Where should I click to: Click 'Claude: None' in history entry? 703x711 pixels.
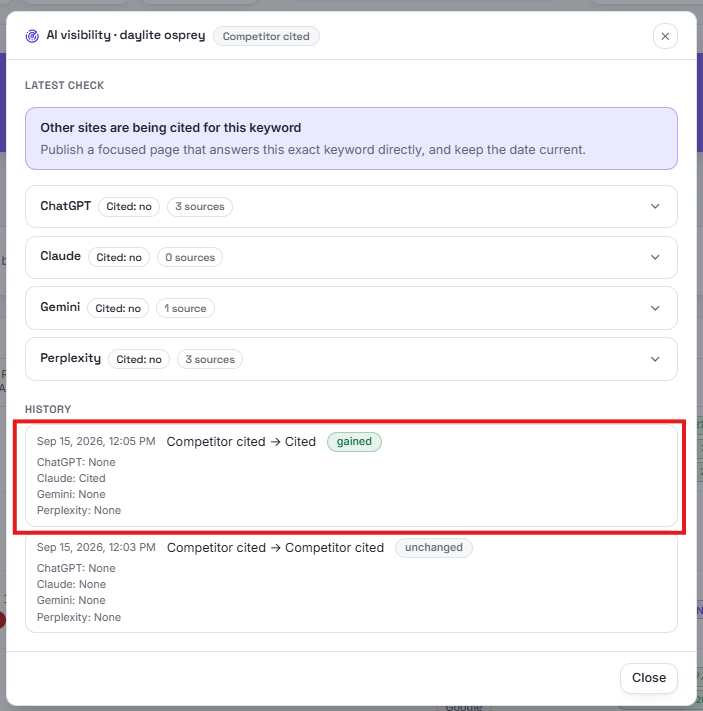coord(71,584)
